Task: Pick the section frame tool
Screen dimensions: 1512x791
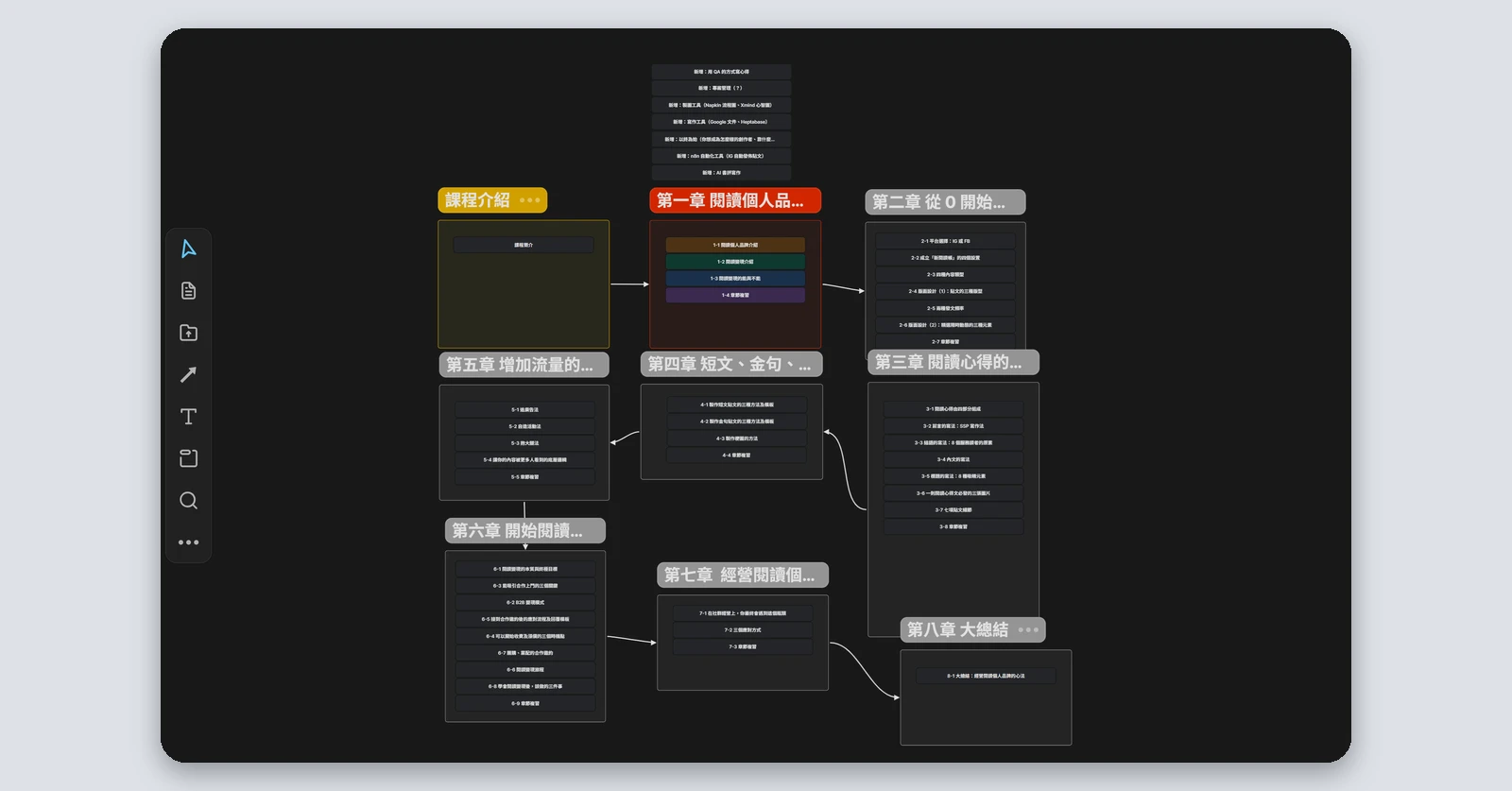Action: click(x=188, y=458)
